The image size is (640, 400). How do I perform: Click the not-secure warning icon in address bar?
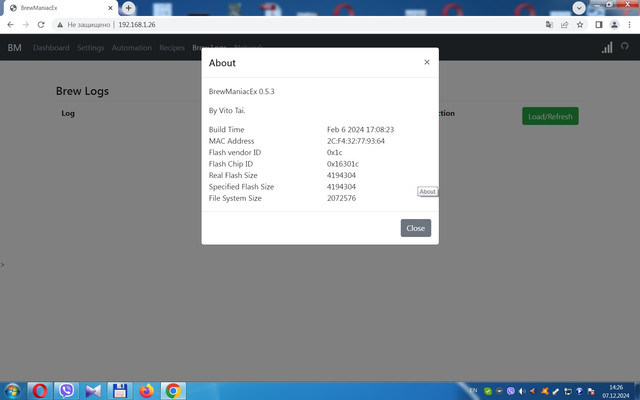60,25
